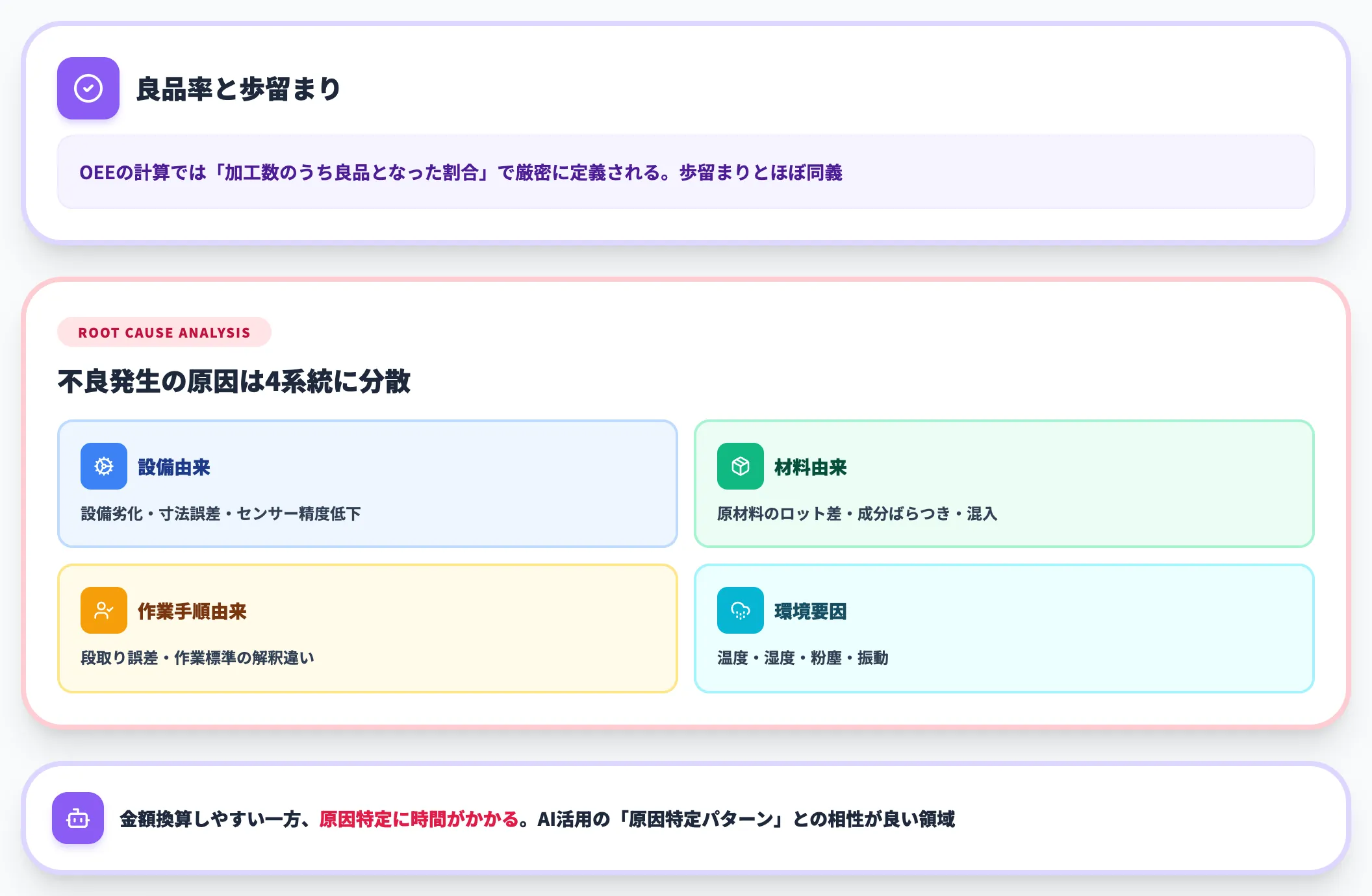Click the OEE definition text box
Screen dimensions: 1372x896
point(686,172)
